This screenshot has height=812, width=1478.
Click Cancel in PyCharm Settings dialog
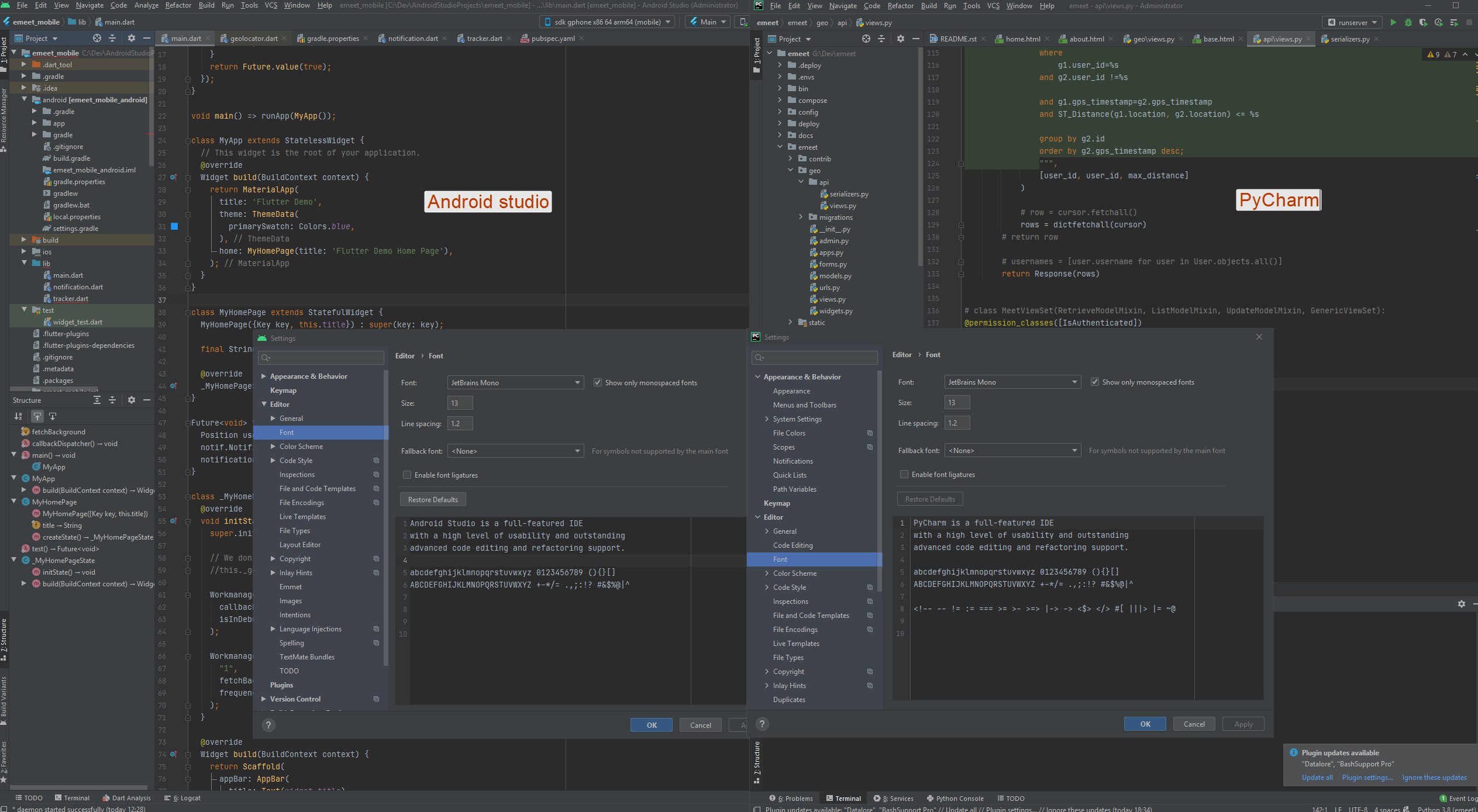[x=1194, y=724]
